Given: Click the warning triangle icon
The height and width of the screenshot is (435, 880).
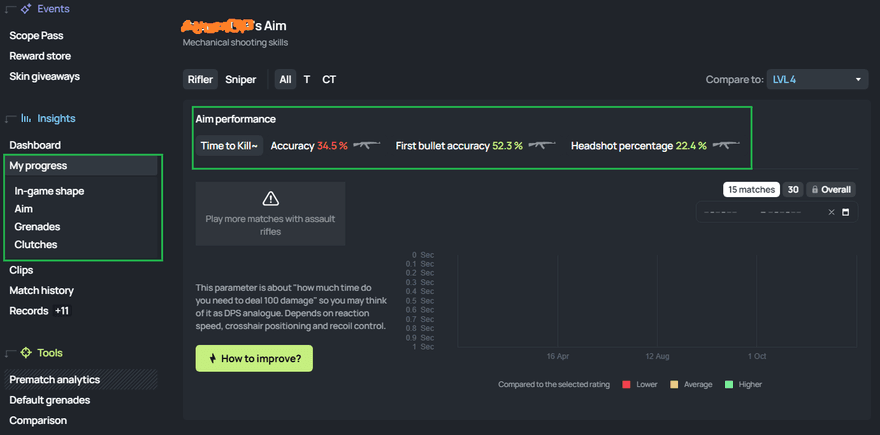Looking at the screenshot, I should coord(270,198).
